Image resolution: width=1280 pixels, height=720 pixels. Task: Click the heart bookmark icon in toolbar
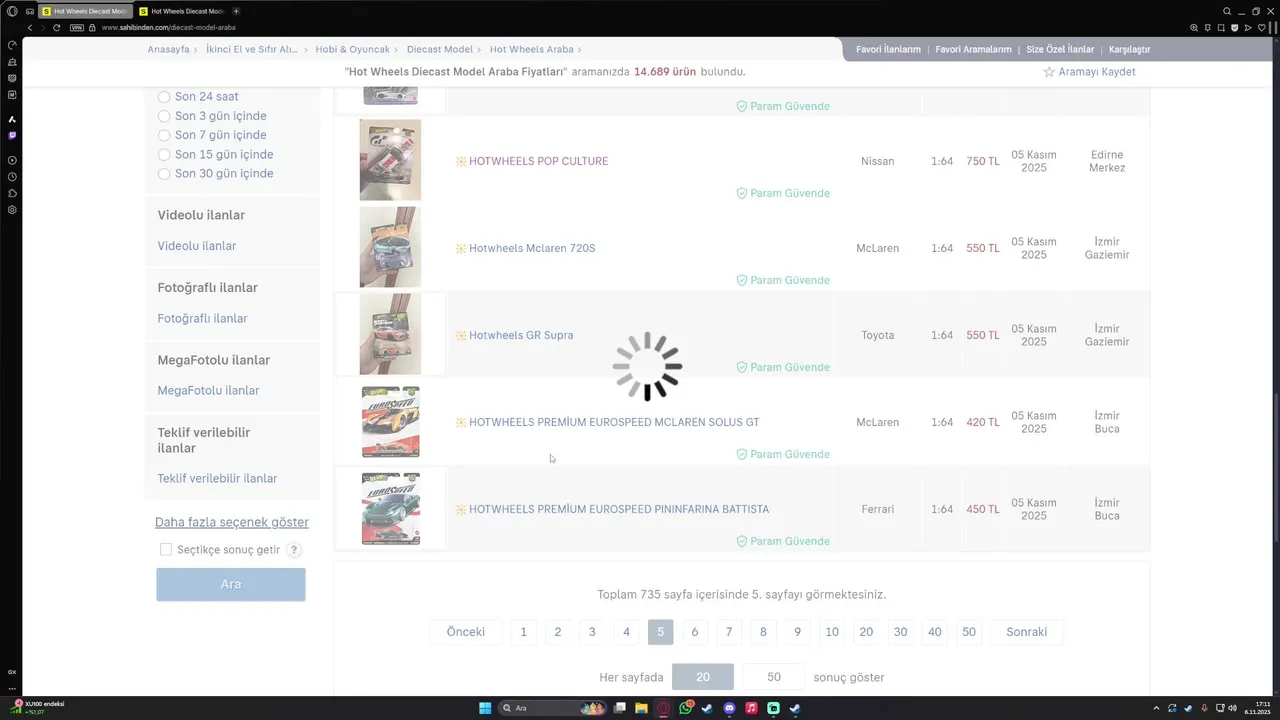[x=1262, y=27]
